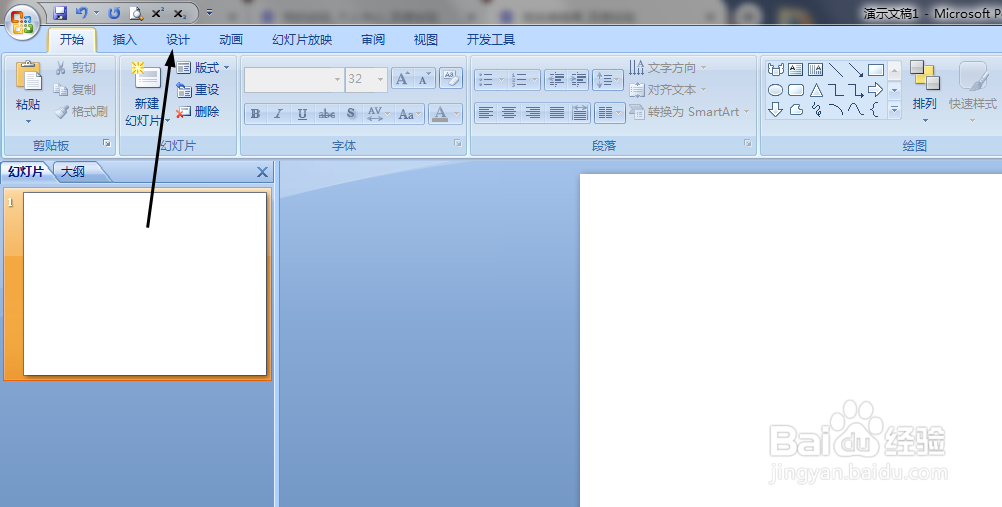Click the 粘贴 paste icon

(28, 76)
